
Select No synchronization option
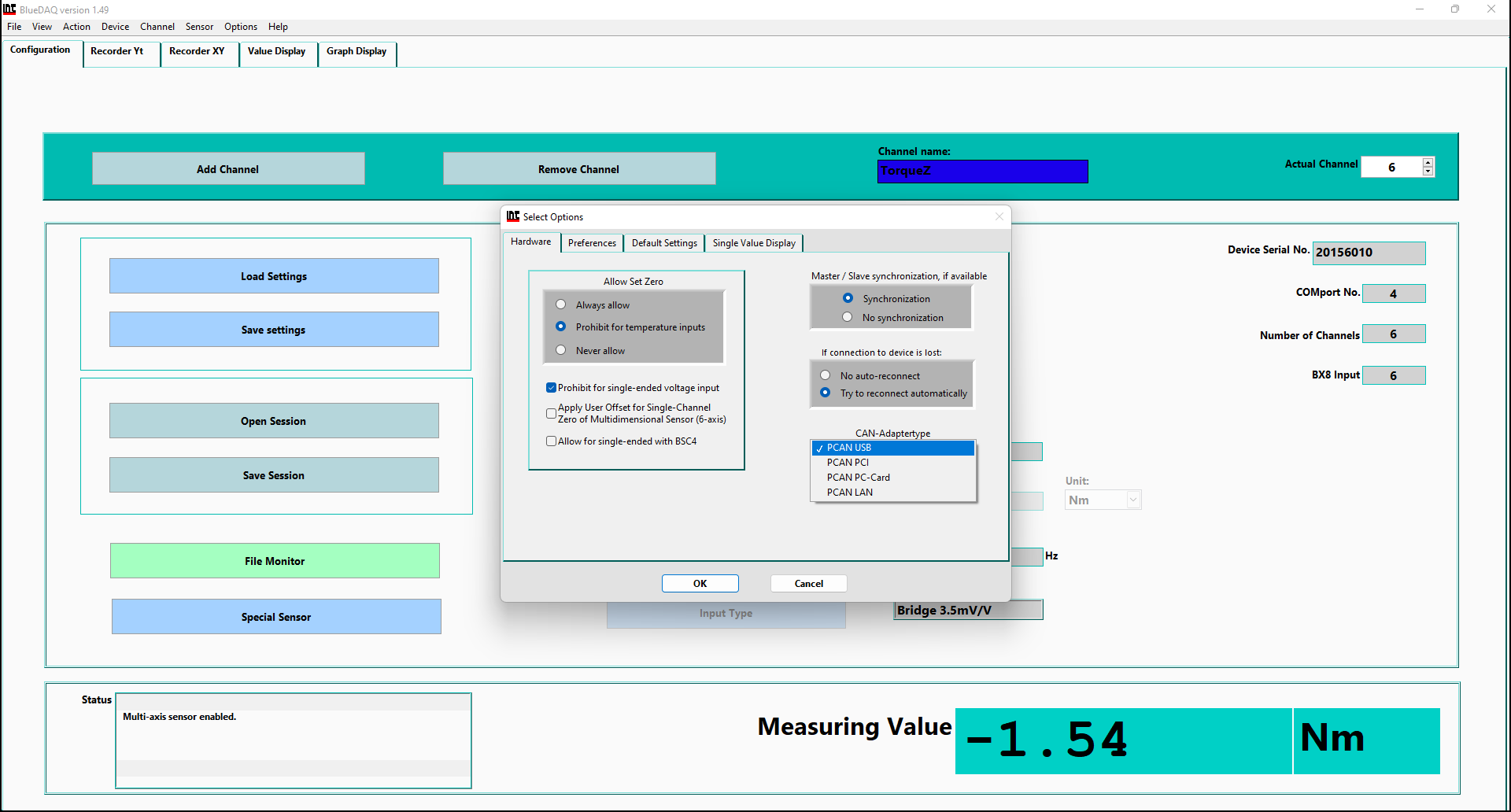(x=848, y=317)
